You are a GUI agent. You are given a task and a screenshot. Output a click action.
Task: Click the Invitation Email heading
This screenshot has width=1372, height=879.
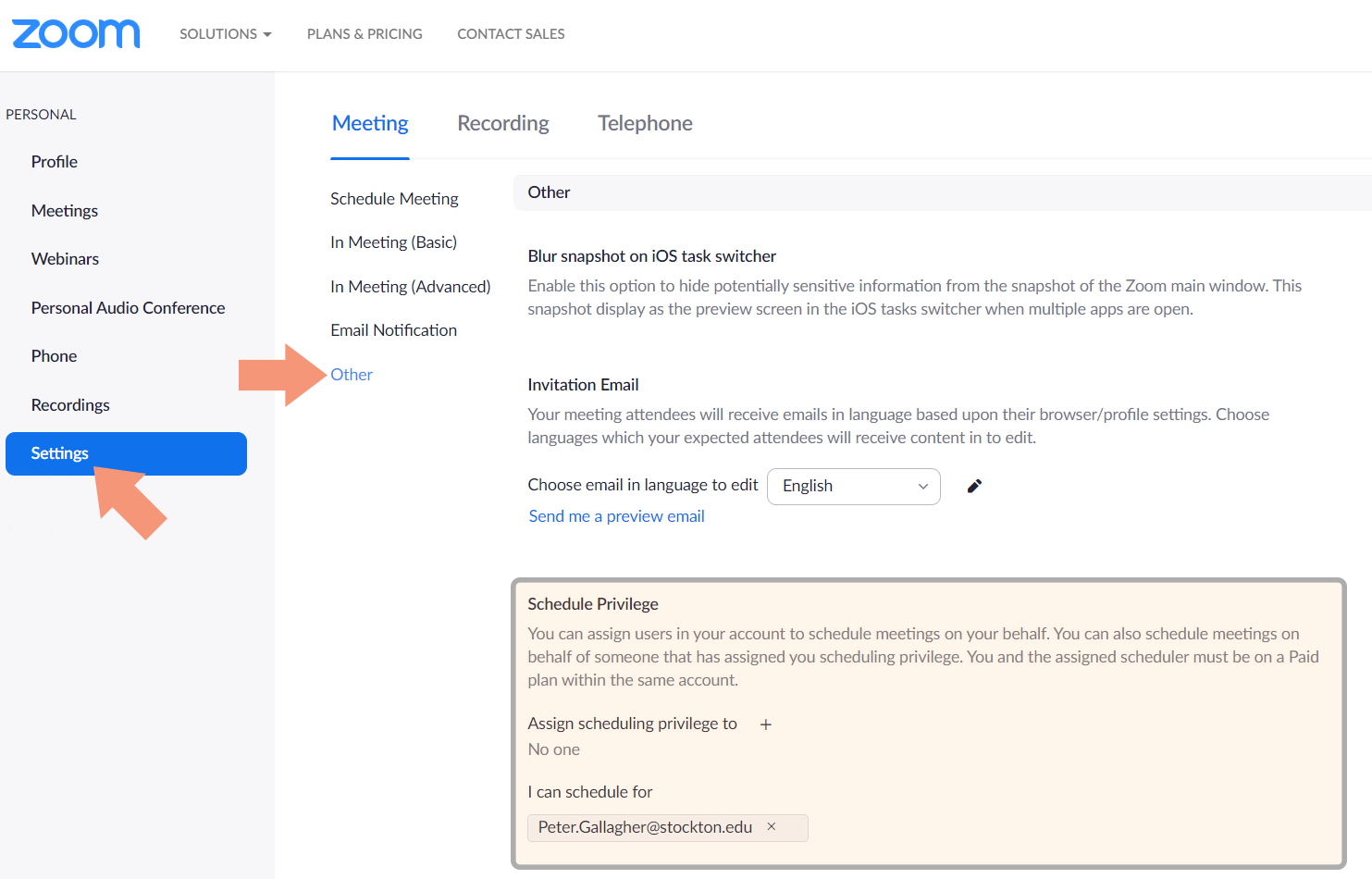[x=584, y=385]
